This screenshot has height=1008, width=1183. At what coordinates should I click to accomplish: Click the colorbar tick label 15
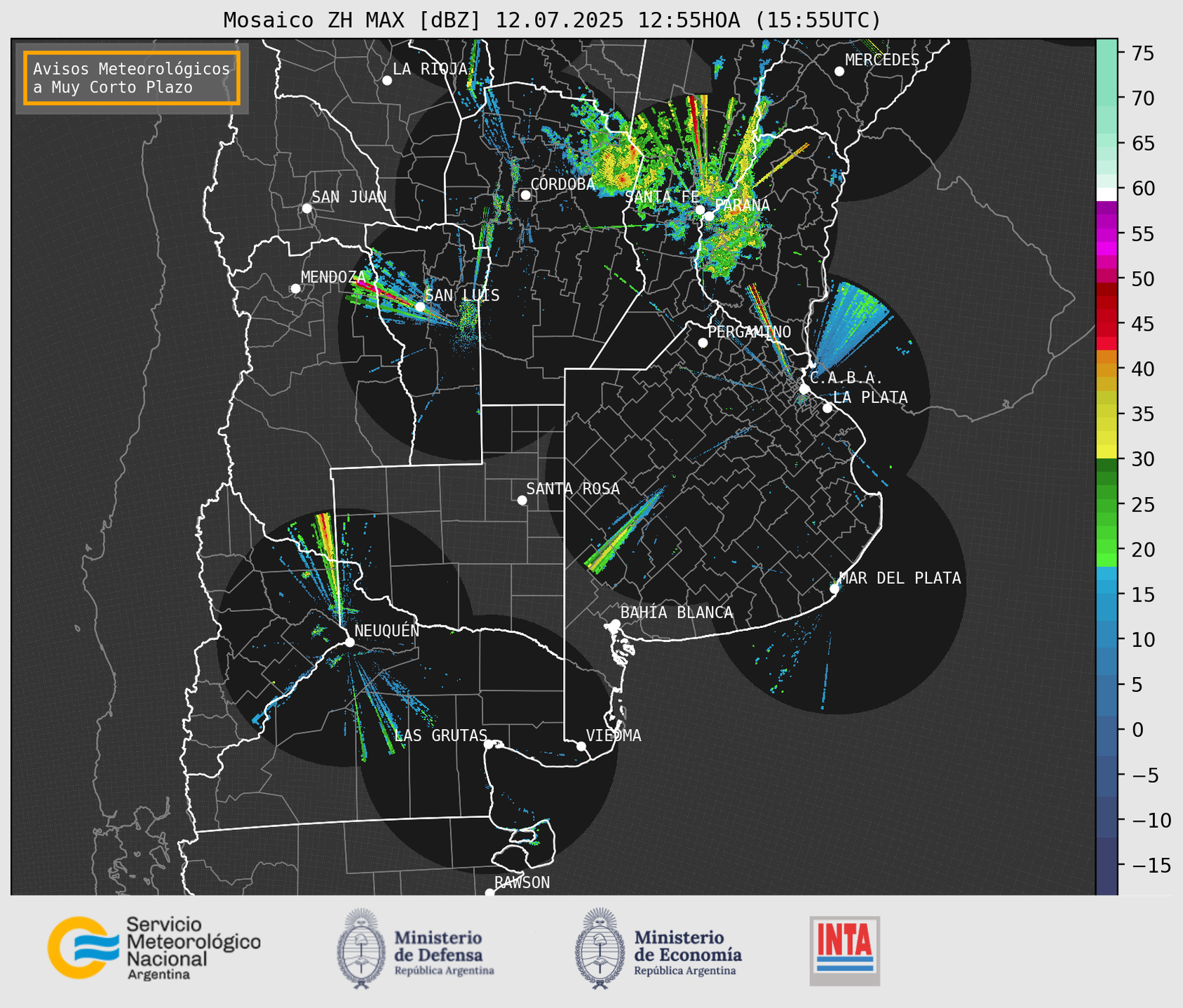1142,594
